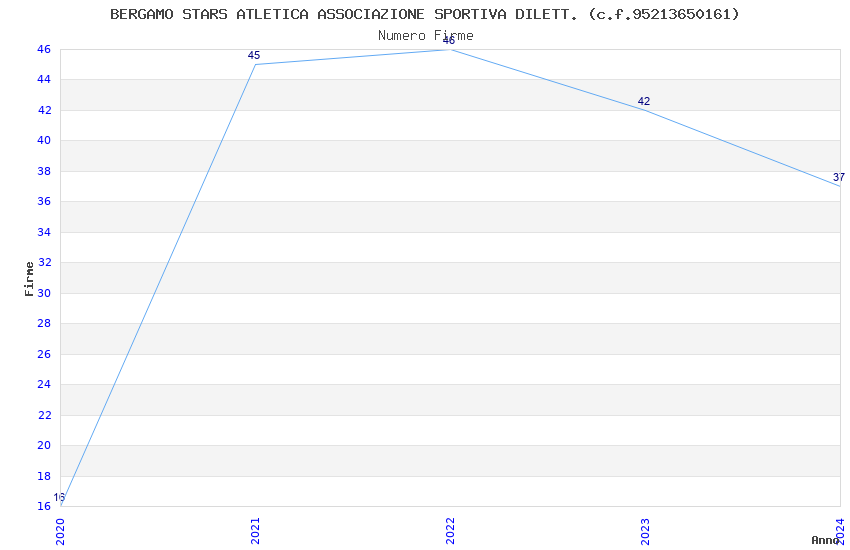This screenshot has width=850, height=550.
Task: Click the y-axis tick label 22
Action: pos(44,415)
